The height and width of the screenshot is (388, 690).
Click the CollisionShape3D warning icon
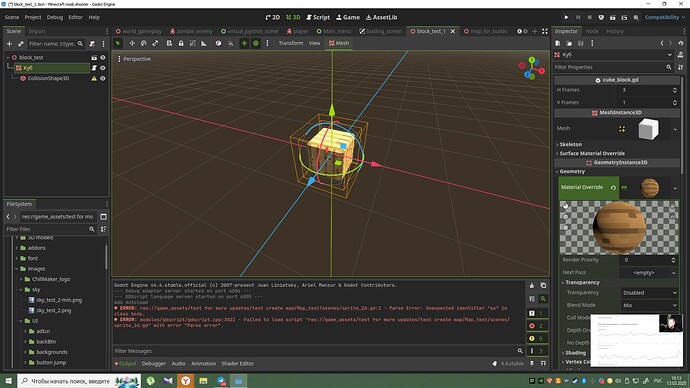94,78
